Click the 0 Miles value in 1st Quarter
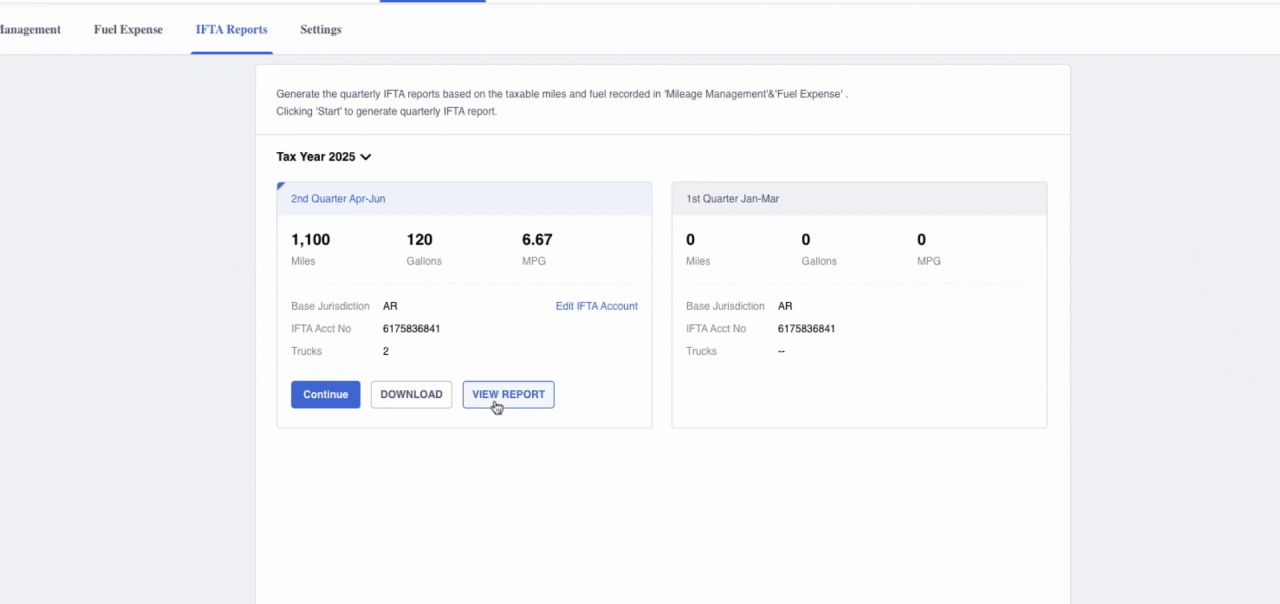1280x604 pixels. pyautogui.click(x=691, y=240)
